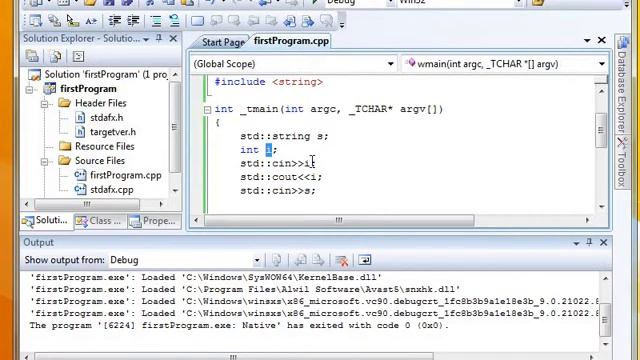Toggle word wrap in Output window
The image size is (640, 360).
364,260
